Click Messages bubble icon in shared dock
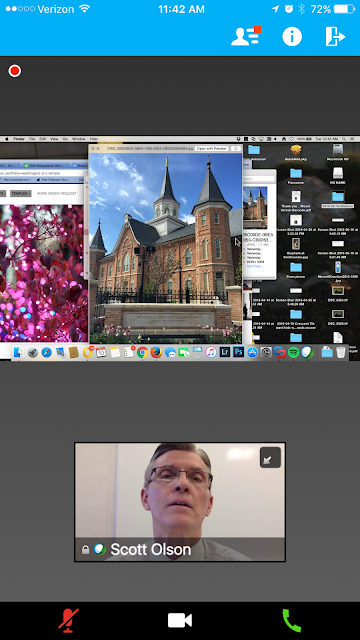Screen dimensions: 360x640 [x=170, y=352]
